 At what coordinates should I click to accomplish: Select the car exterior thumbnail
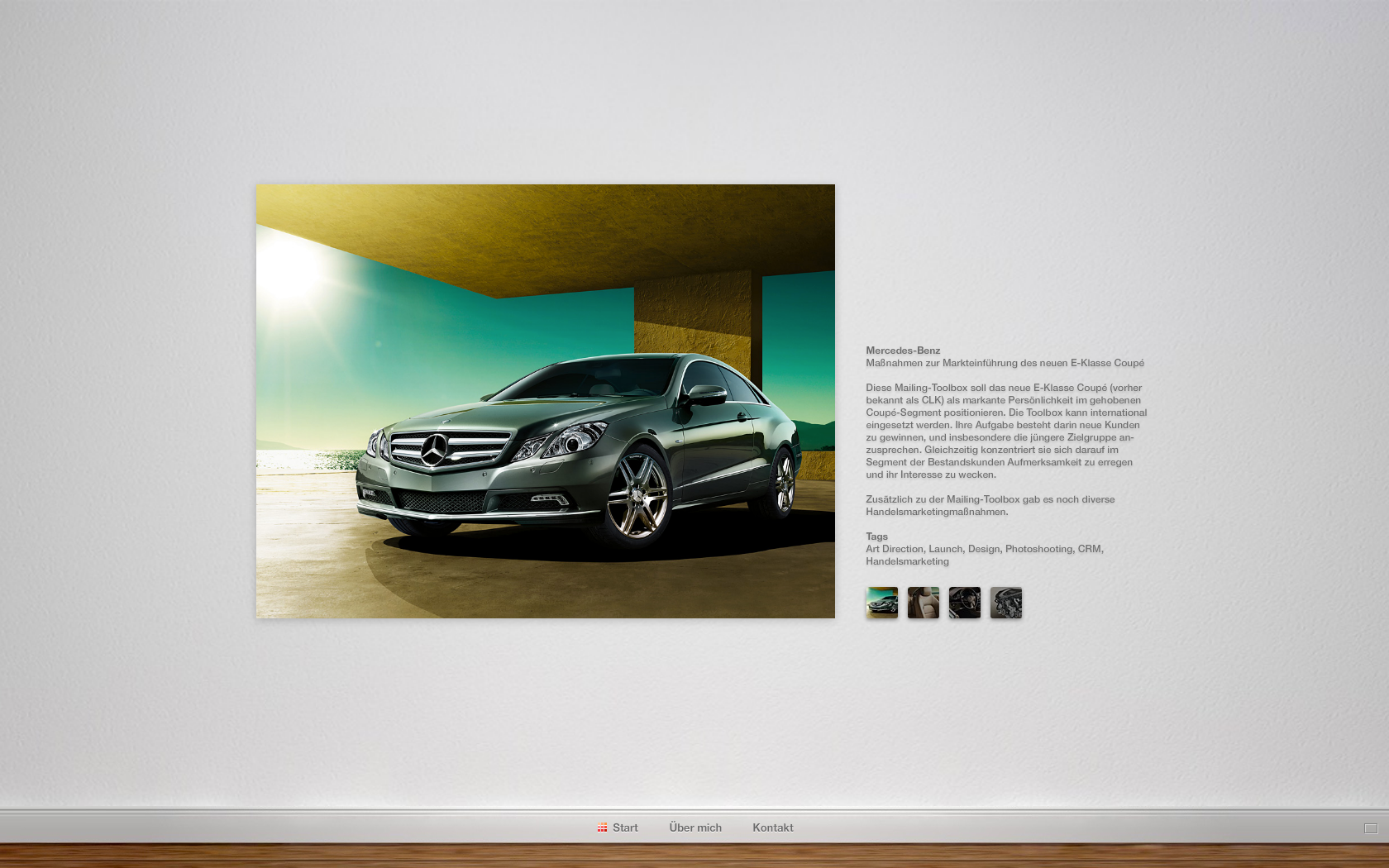[x=882, y=603]
